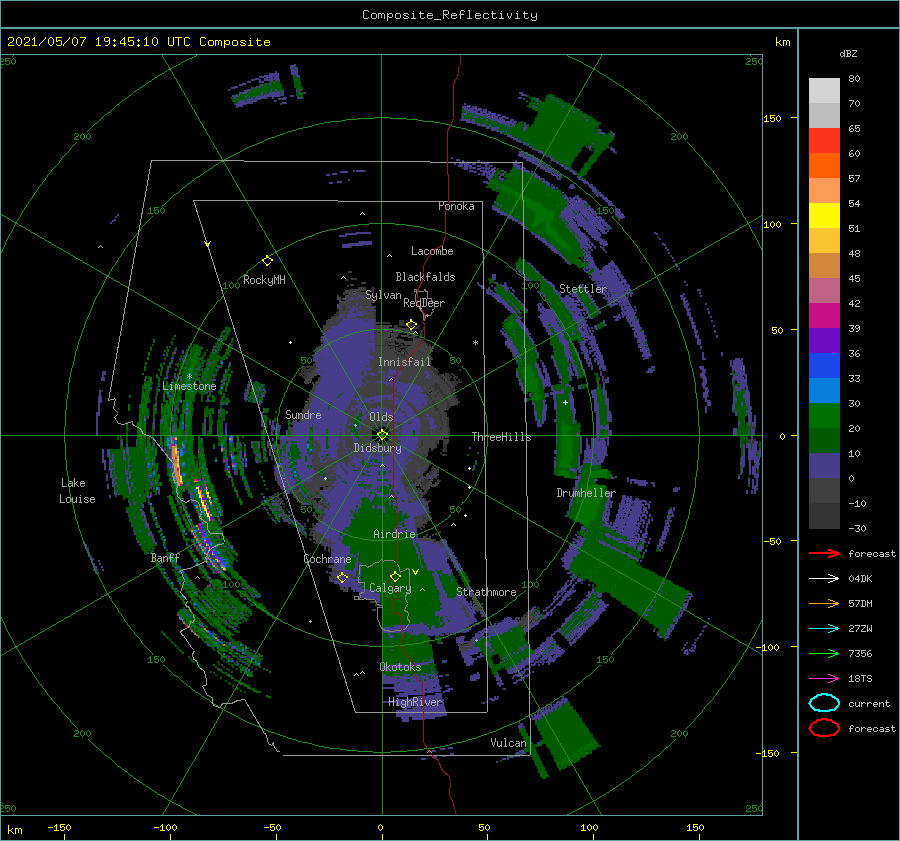Viewport: 900px width, 841px height.
Task: Click the red forecast arrow in the legend
Action: click(824, 553)
